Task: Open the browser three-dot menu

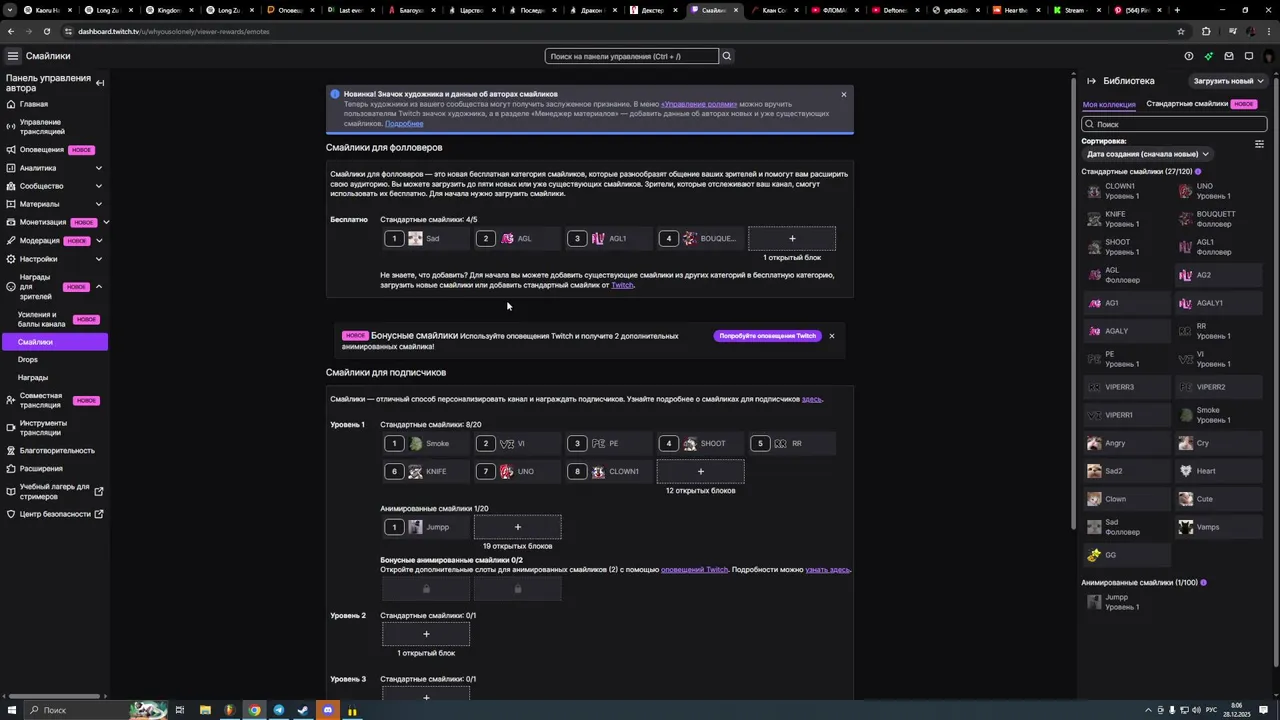Action: tap(1270, 31)
